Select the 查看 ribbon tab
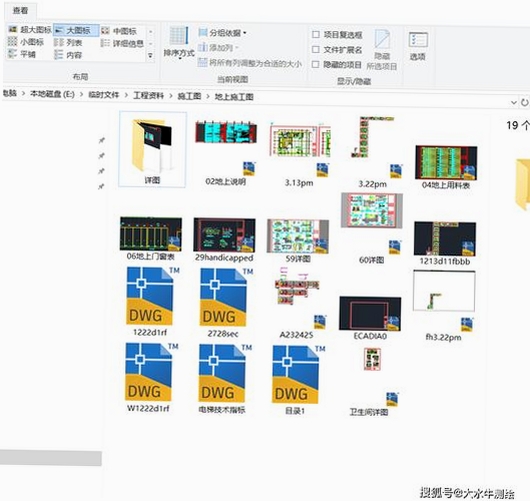Image resolution: width=530 pixels, height=501 pixels. pyautogui.click(x=20, y=11)
